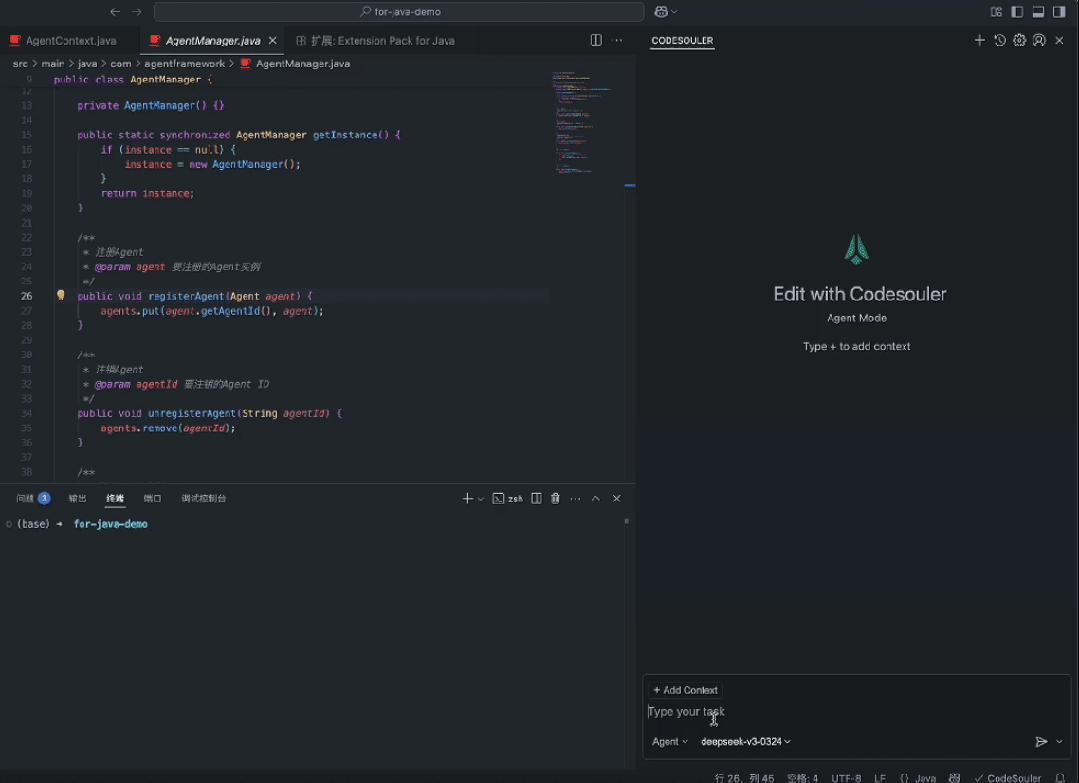Viewport: 1079px width, 783px height.
Task: Open the terminal launch profile dropdown
Action: pyautogui.click(x=481, y=498)
